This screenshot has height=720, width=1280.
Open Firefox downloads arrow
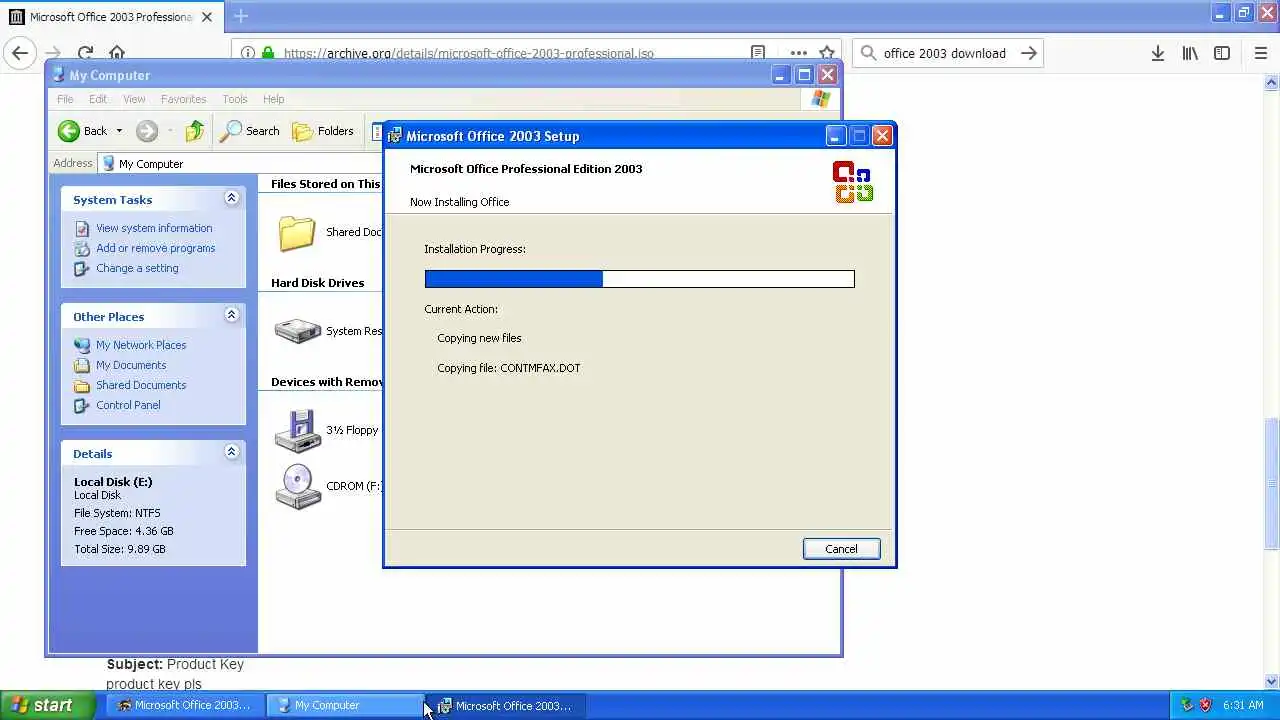pyautogui.click(x=1158, y=53)
